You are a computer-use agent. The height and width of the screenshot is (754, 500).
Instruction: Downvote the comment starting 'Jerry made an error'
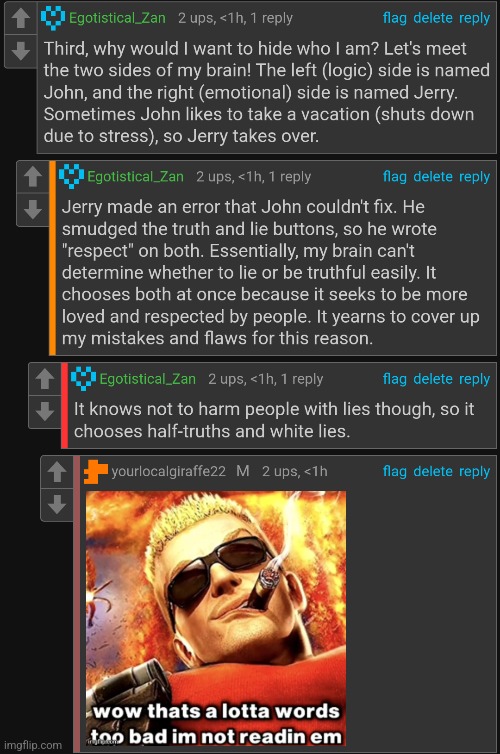(x=33, y=210)
